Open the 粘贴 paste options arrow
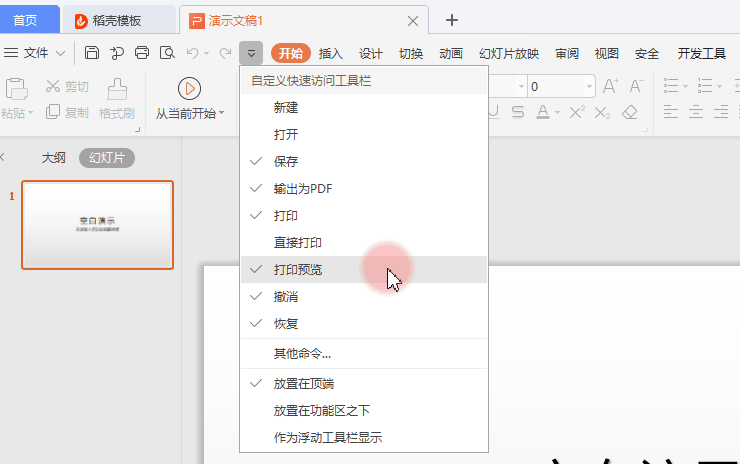The width and height of the screenshot is (740, 464). click(x=31, y=113)
